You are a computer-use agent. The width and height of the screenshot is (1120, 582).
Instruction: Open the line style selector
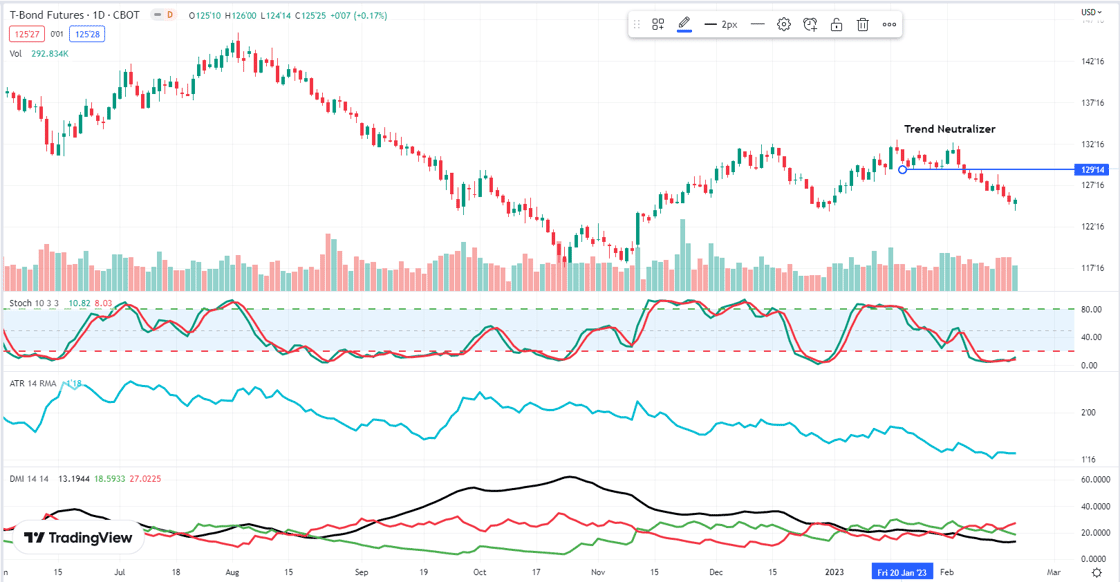click(x=758, y=24)
